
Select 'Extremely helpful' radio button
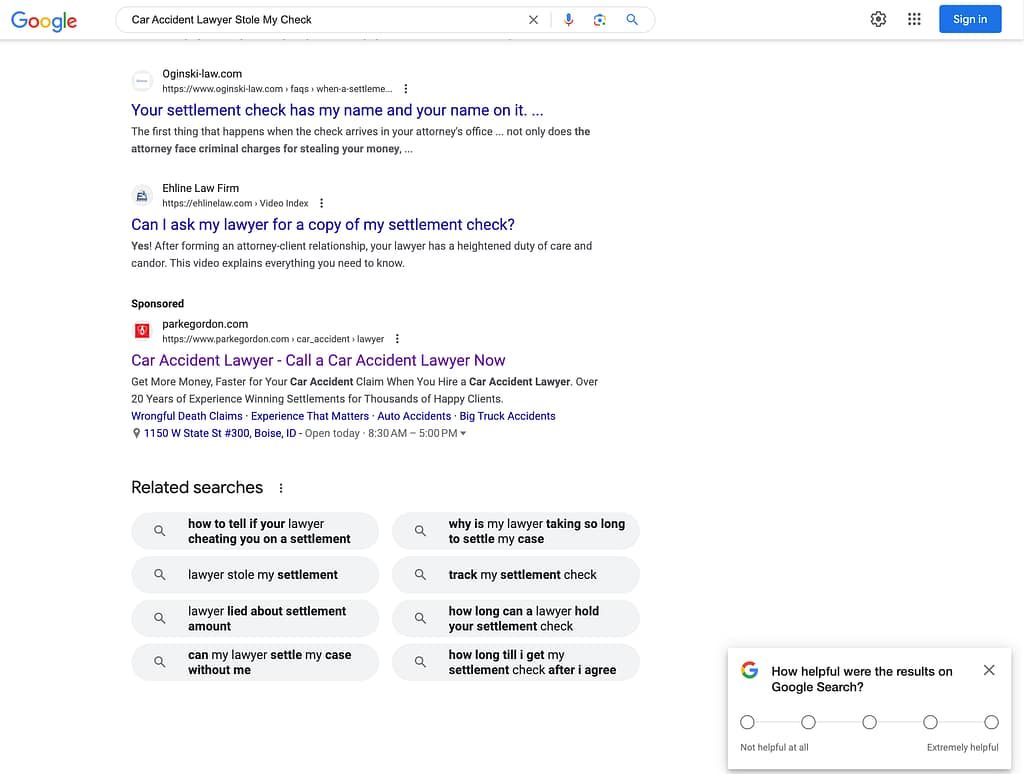pos(991,722)
